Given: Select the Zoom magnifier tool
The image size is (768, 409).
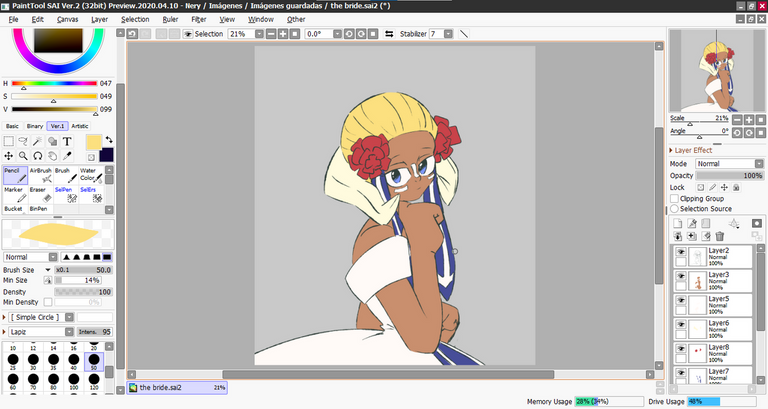Looking at the screenshot, I should [23, 156].
